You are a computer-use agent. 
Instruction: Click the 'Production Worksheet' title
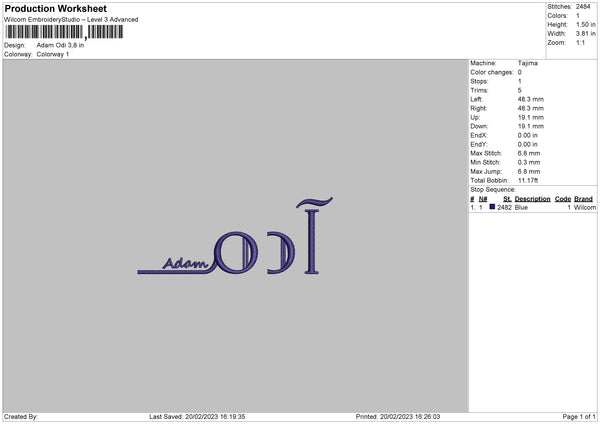click(x=55, y=8)
